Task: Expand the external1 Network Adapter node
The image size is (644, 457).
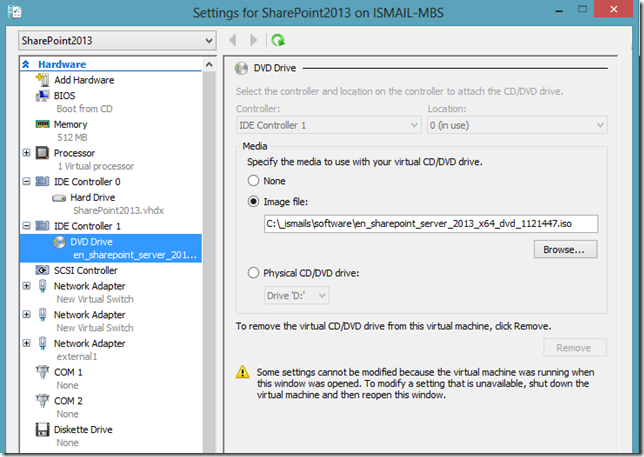Action: (x=26, y=343)
